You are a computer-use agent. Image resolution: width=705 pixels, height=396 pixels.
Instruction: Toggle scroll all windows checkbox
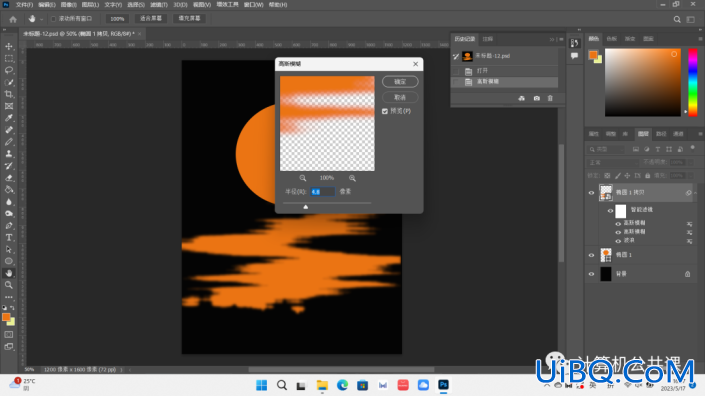(54, 19)
